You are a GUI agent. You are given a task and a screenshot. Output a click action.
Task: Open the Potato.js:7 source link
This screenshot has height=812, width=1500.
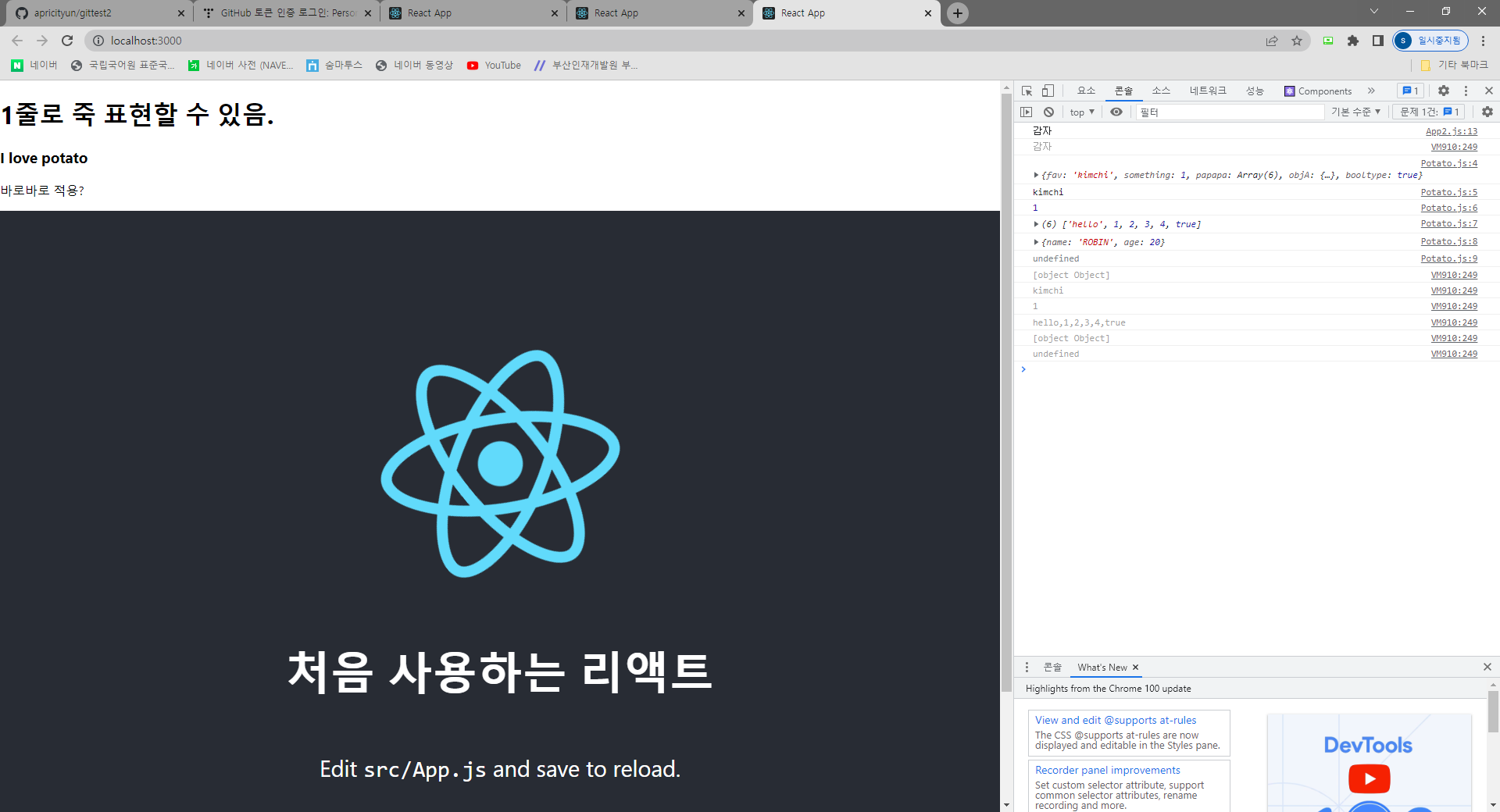tap(1449, 223)
